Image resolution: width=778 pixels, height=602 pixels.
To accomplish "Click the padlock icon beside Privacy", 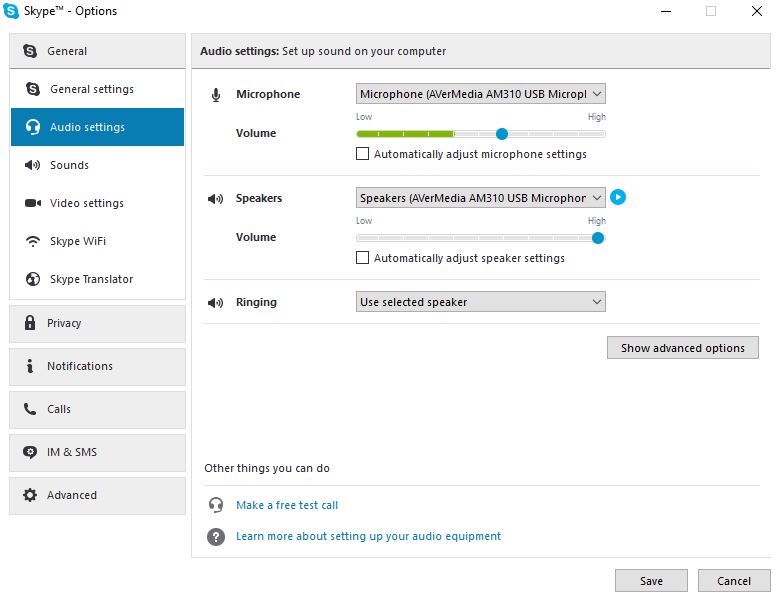I will click(30, 323).
